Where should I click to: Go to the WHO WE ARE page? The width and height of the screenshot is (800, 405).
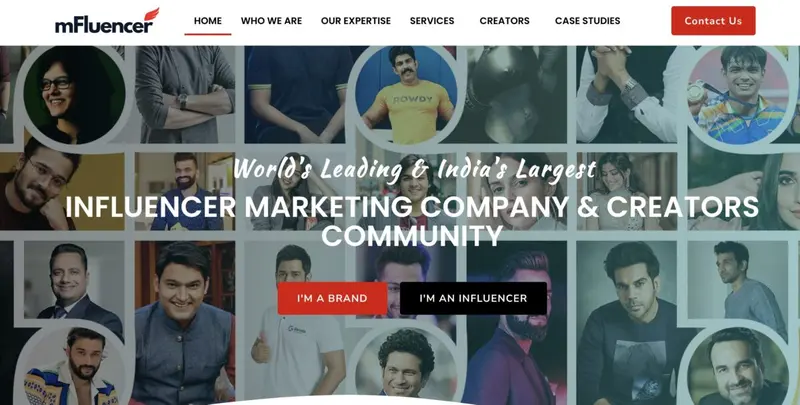tap(271, 21)
